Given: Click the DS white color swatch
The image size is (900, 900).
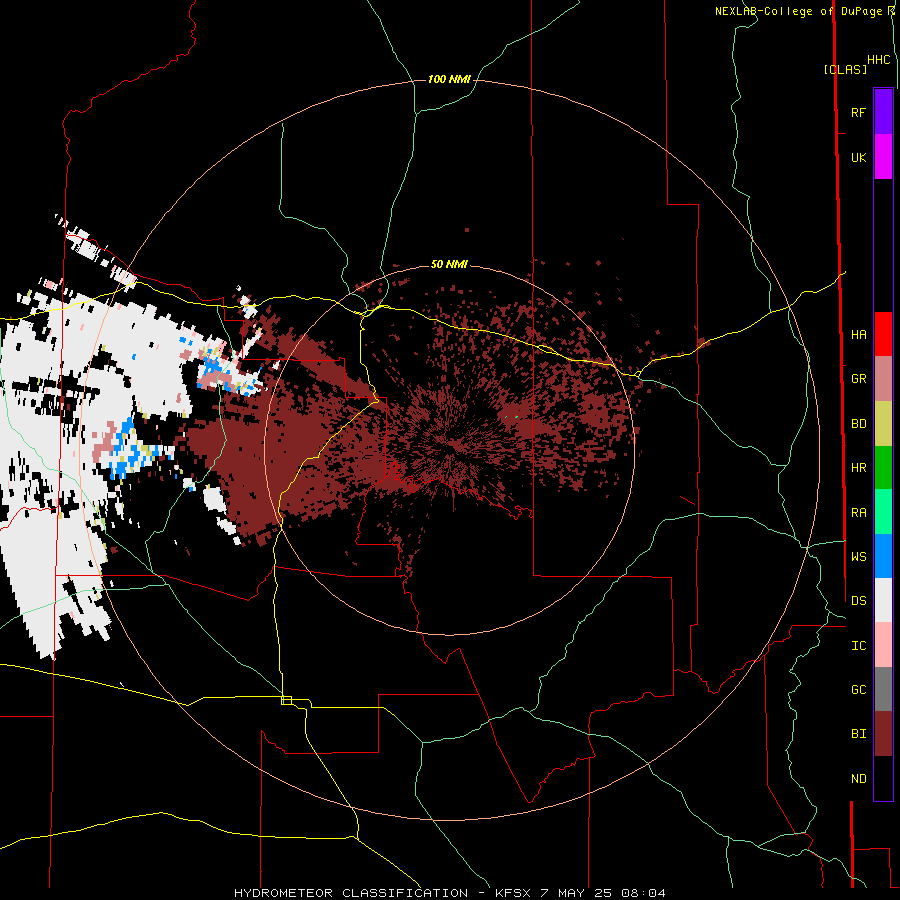Looking at the screenshot, I should point(883,600).
